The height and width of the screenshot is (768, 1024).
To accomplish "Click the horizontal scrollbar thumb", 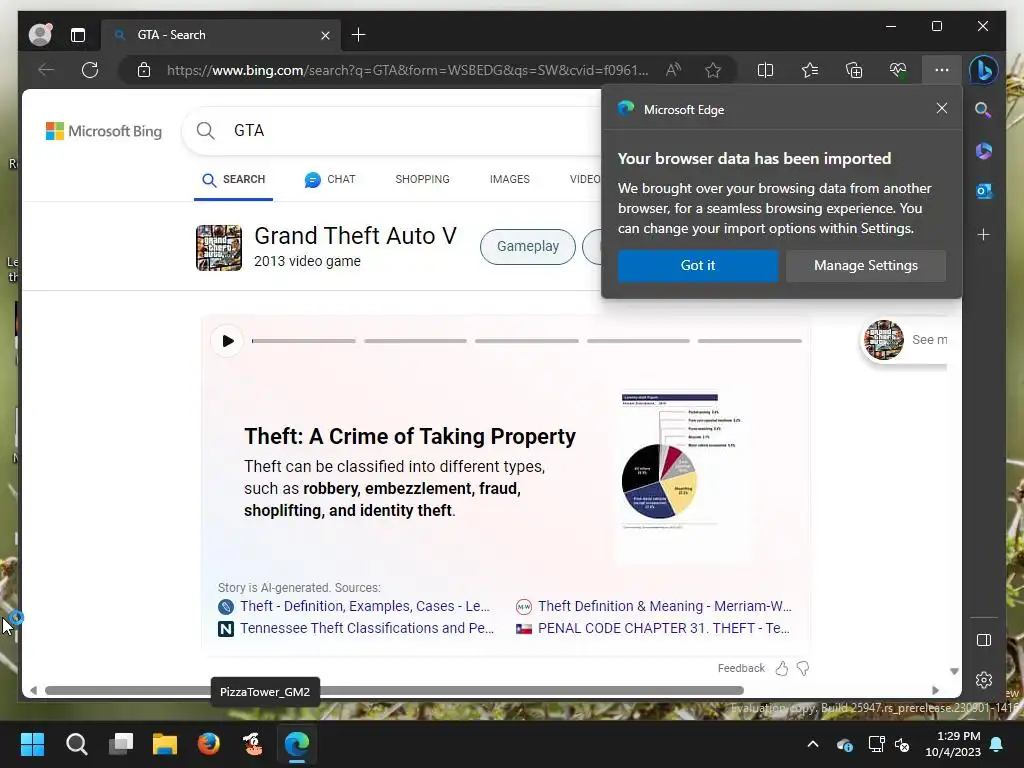I will [x=394, y=690].
